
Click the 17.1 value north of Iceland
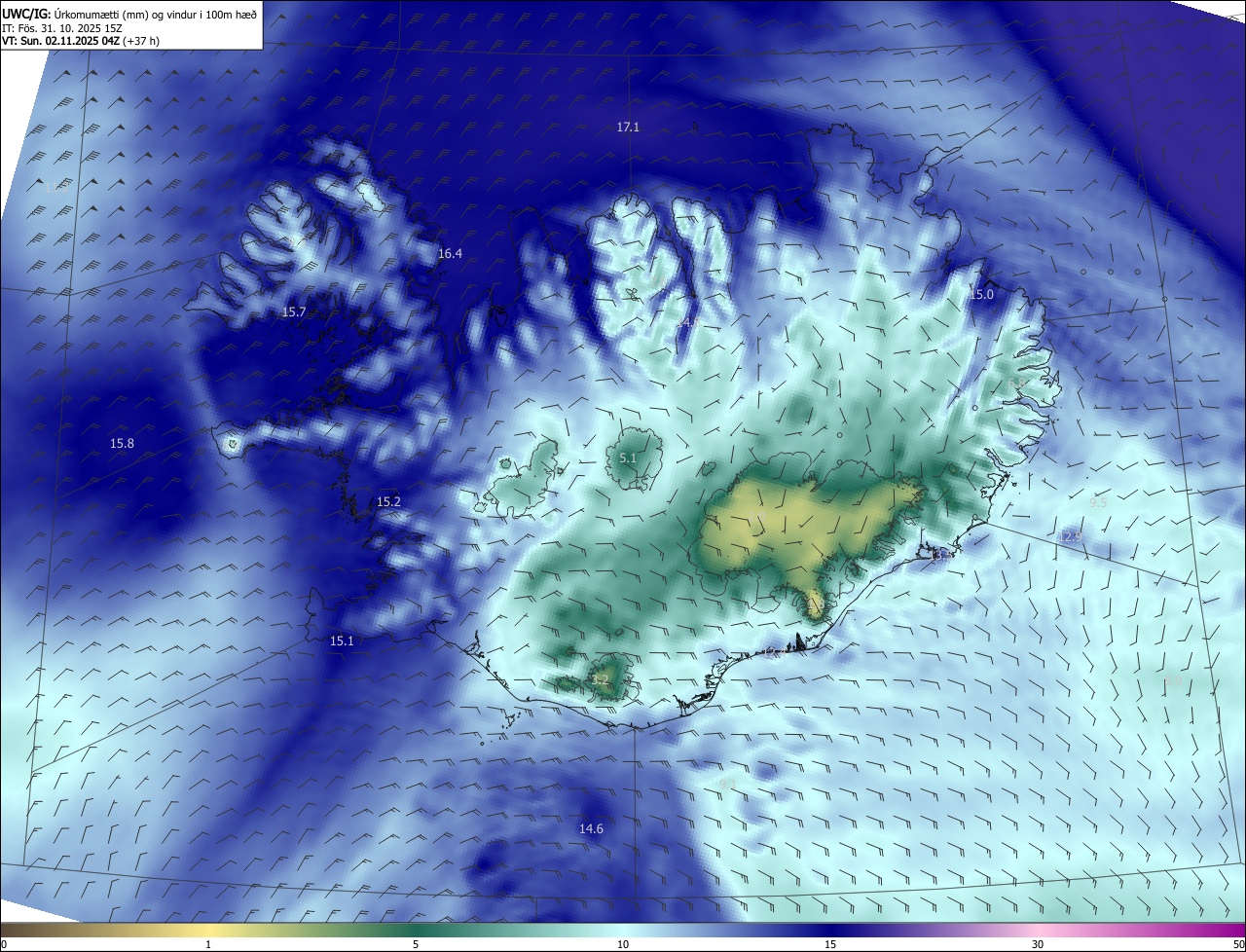coord(628,128)
